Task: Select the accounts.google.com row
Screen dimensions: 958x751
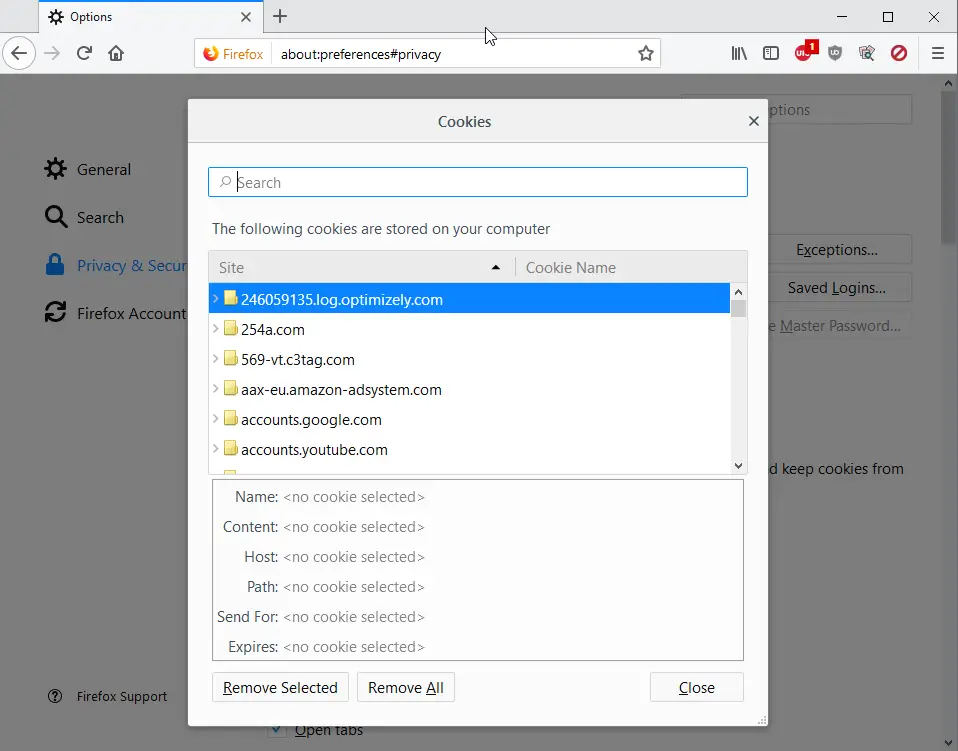Action: point(469,419)
